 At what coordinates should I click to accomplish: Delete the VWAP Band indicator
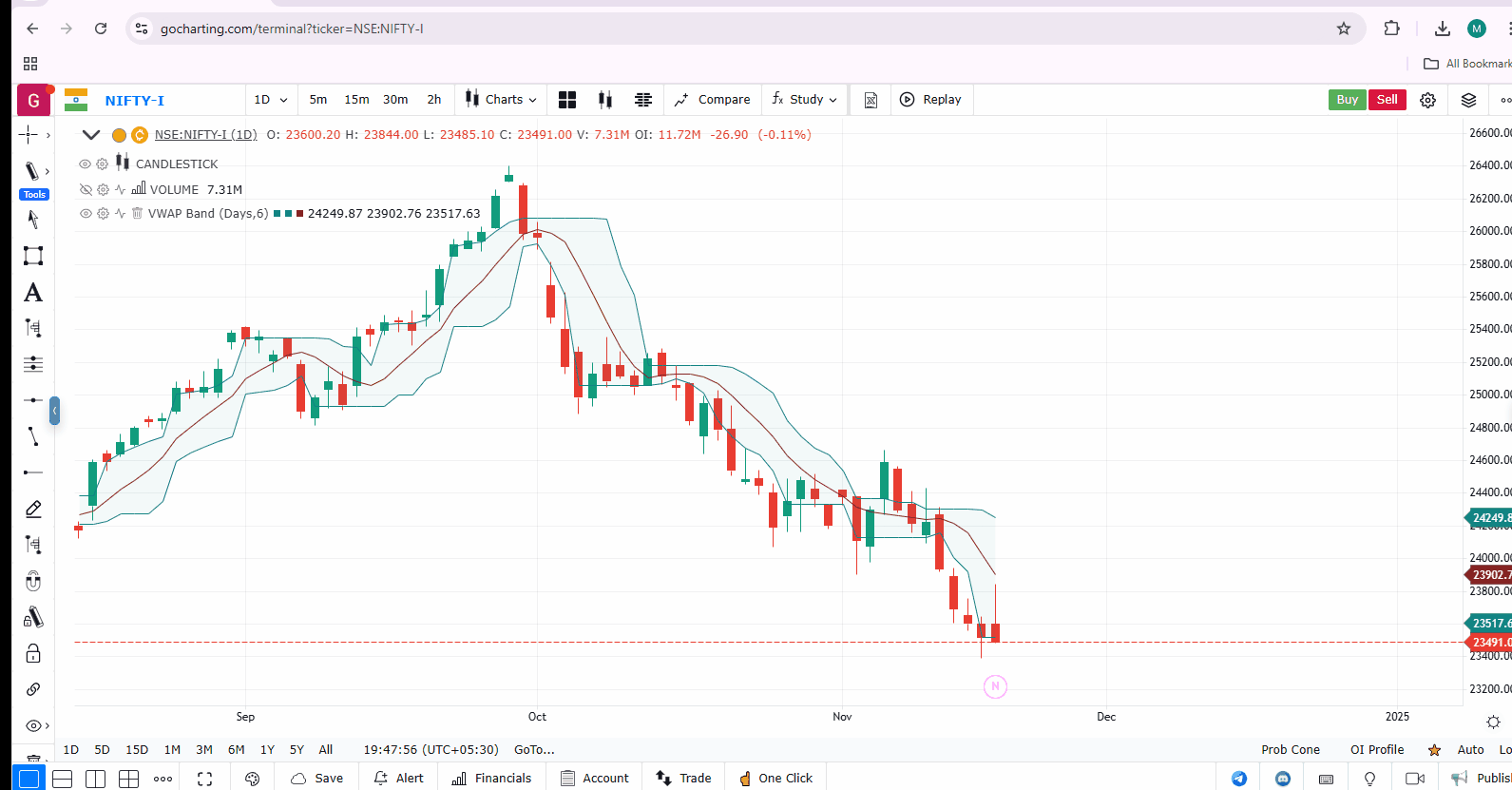click(137, 214)
